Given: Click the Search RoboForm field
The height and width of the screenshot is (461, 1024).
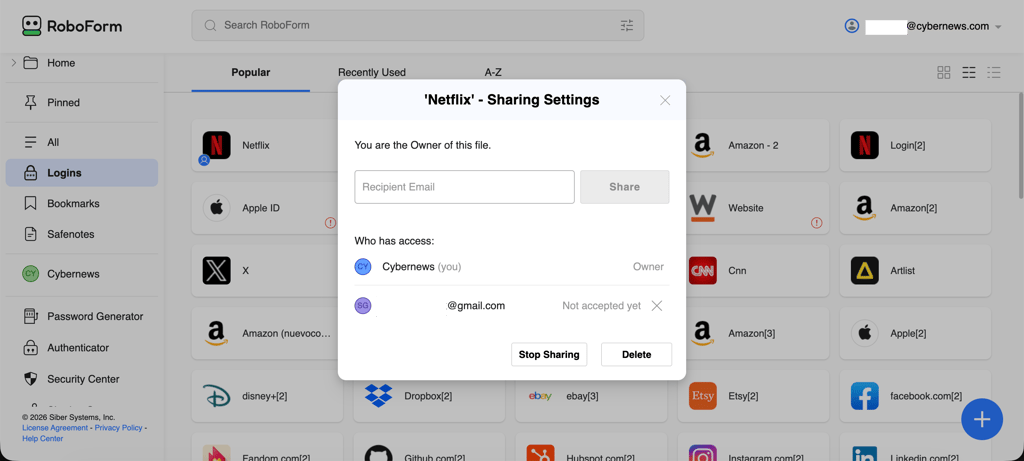Looking at the screenshot, I should click(x=418, y=25).
